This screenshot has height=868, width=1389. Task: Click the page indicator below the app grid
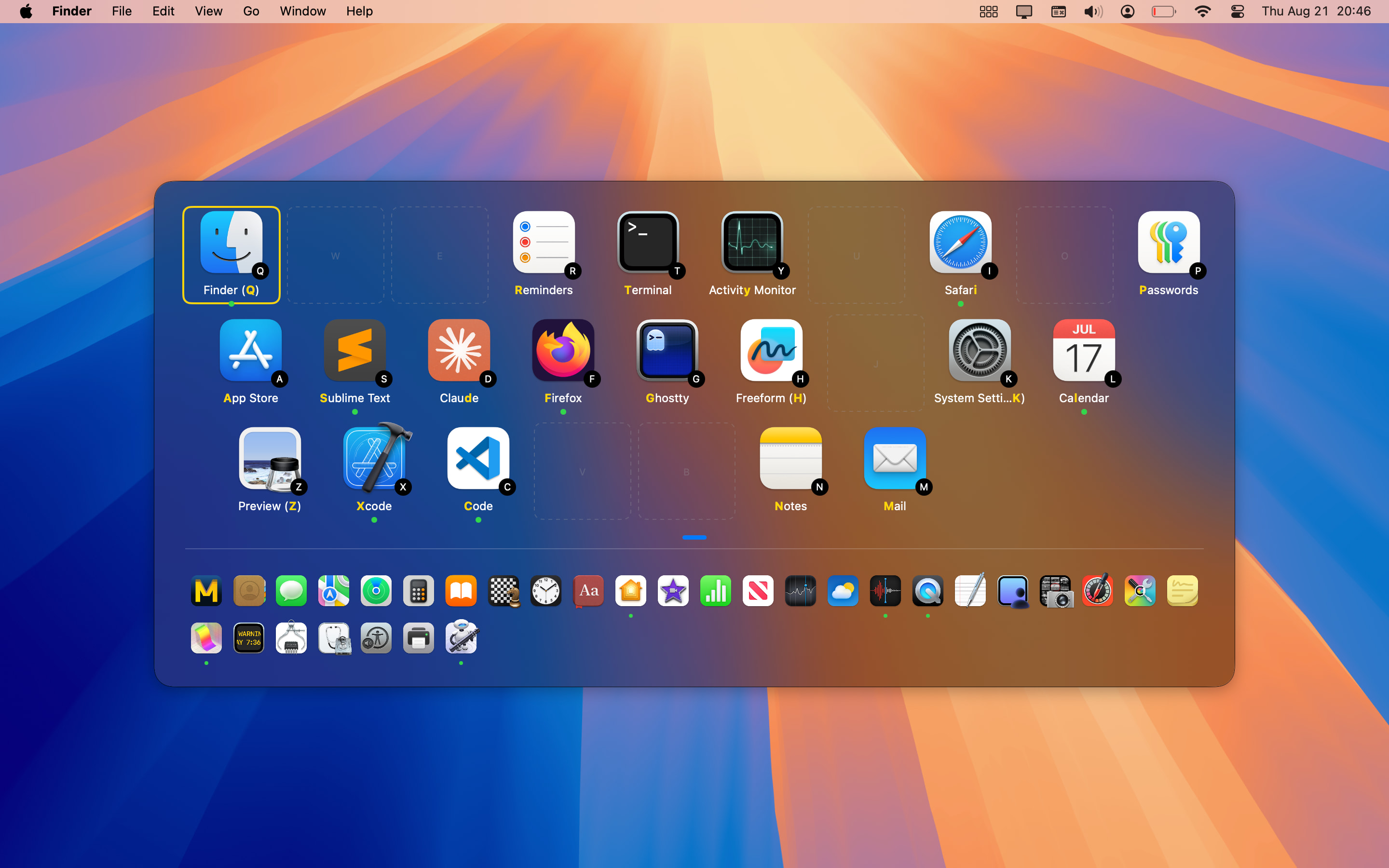click(x=694, y=537)
